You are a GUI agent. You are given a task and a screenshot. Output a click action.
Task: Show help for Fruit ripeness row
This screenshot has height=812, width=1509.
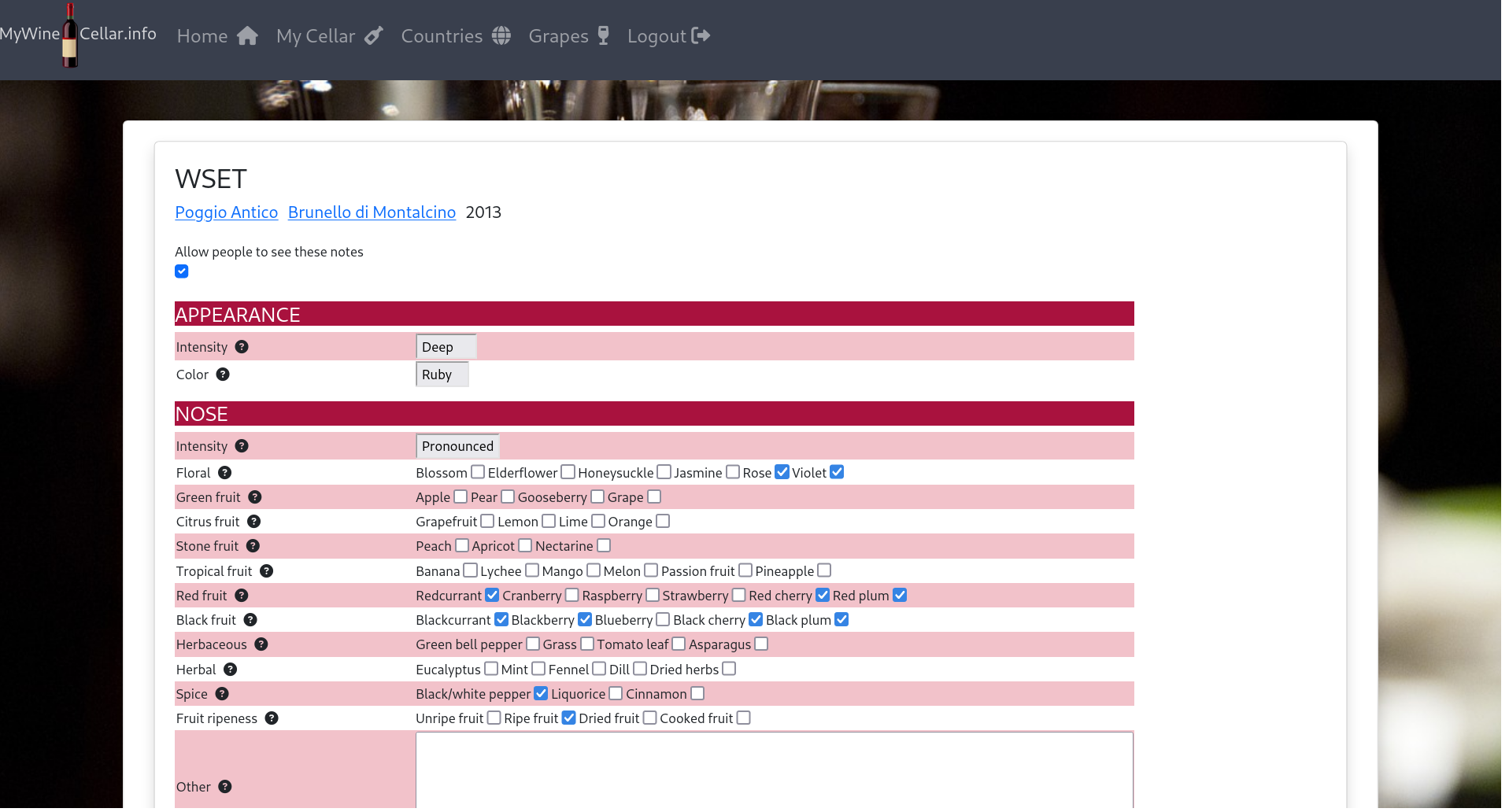pyautogui.click(x=272, y=719)
